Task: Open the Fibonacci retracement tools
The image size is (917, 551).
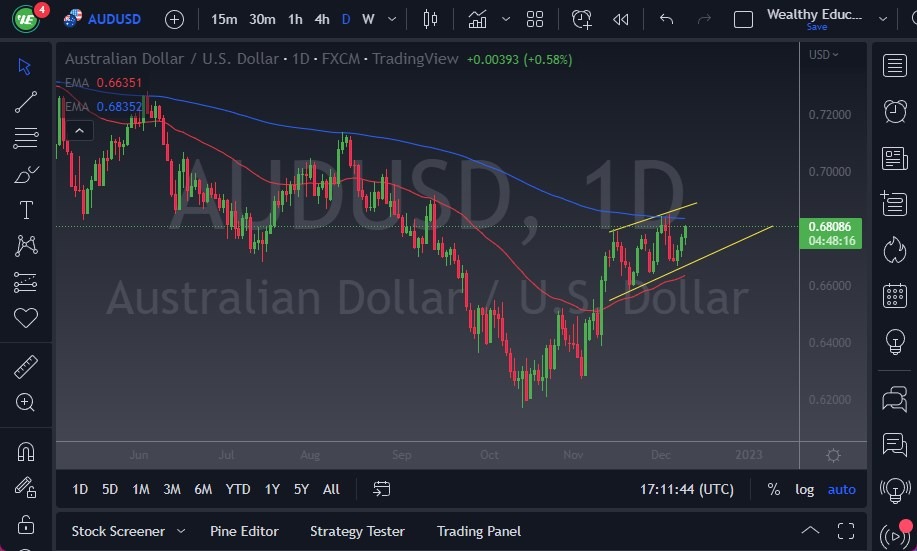Action: [25, 138]
